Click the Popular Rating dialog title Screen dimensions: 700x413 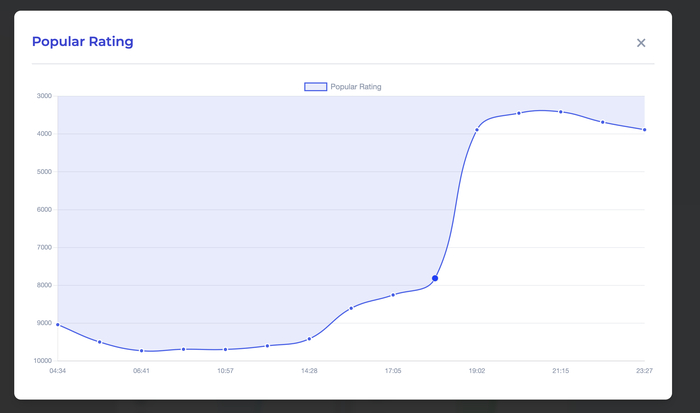(x=82, y=42)
